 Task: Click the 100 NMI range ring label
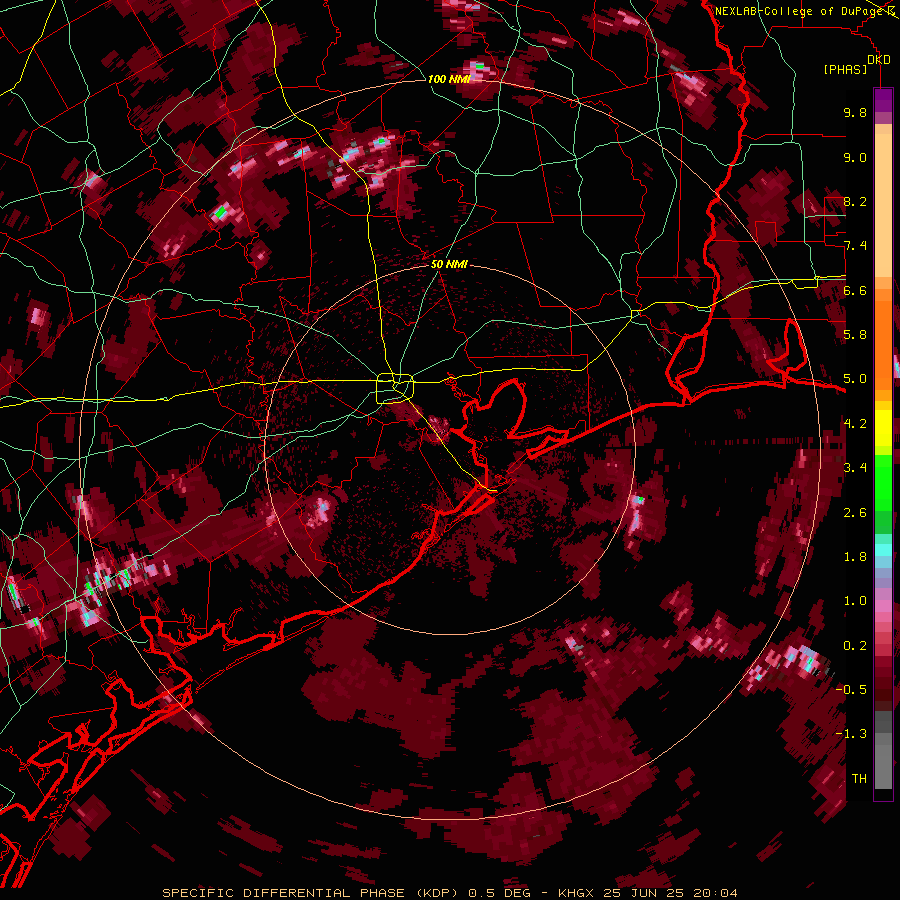point(449,79)
